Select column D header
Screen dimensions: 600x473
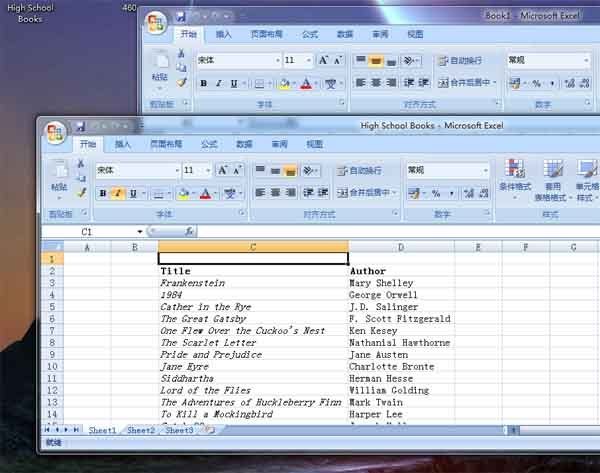coord(401,247)
